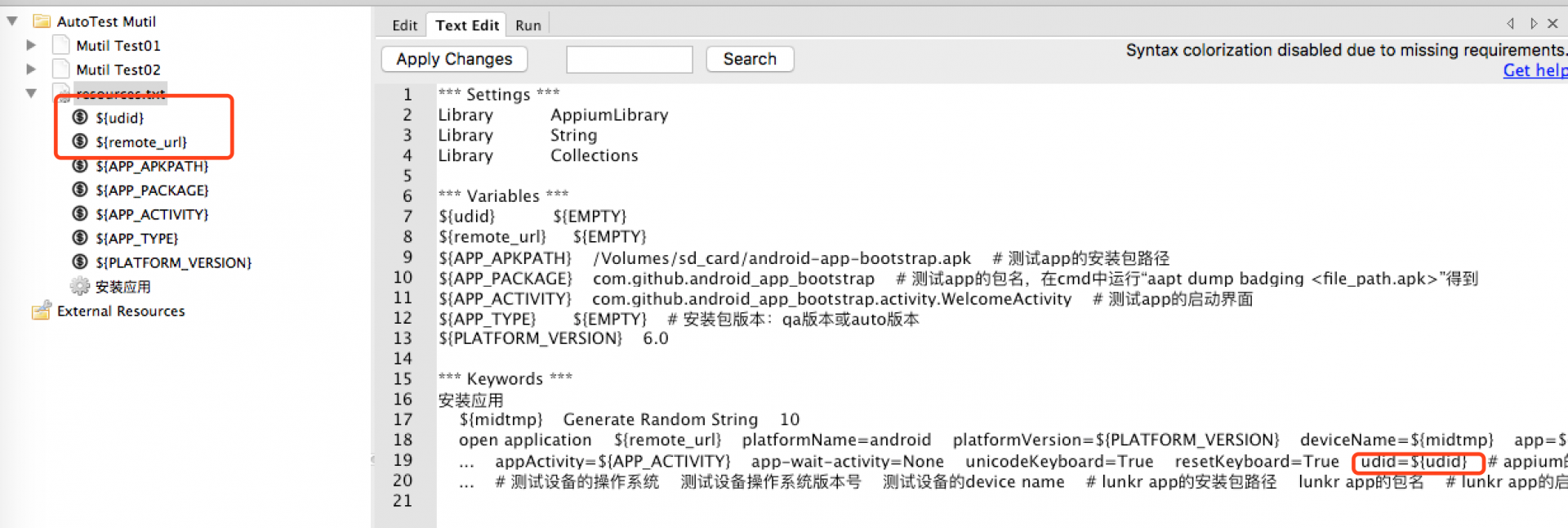Click the ${APP_APKPATH} variable icon
Image resolution: width=1568 pixels, height=528 pixels.
coord(80,166)
